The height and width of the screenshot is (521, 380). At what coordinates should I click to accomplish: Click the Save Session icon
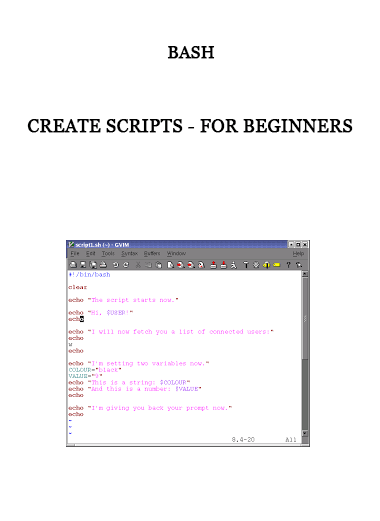pyautogui.click(x=224, y=265)
